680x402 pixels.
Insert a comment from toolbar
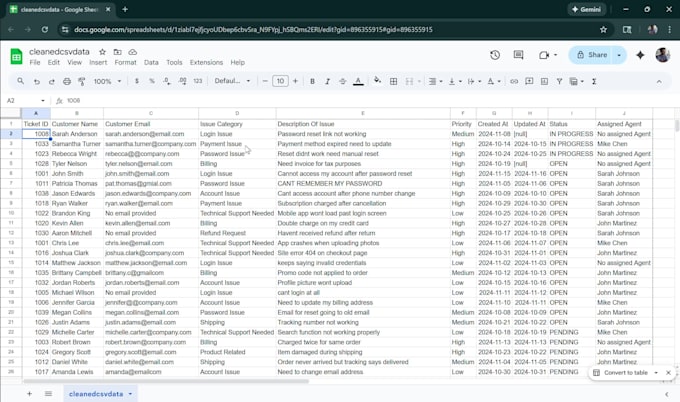(x=529, y=81)
